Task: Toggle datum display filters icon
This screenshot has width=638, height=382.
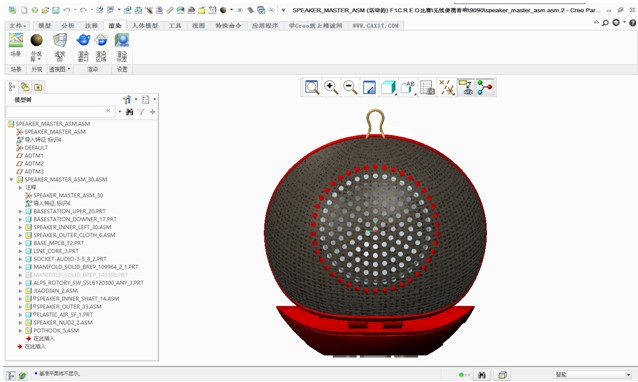Action: click(446, 87)
